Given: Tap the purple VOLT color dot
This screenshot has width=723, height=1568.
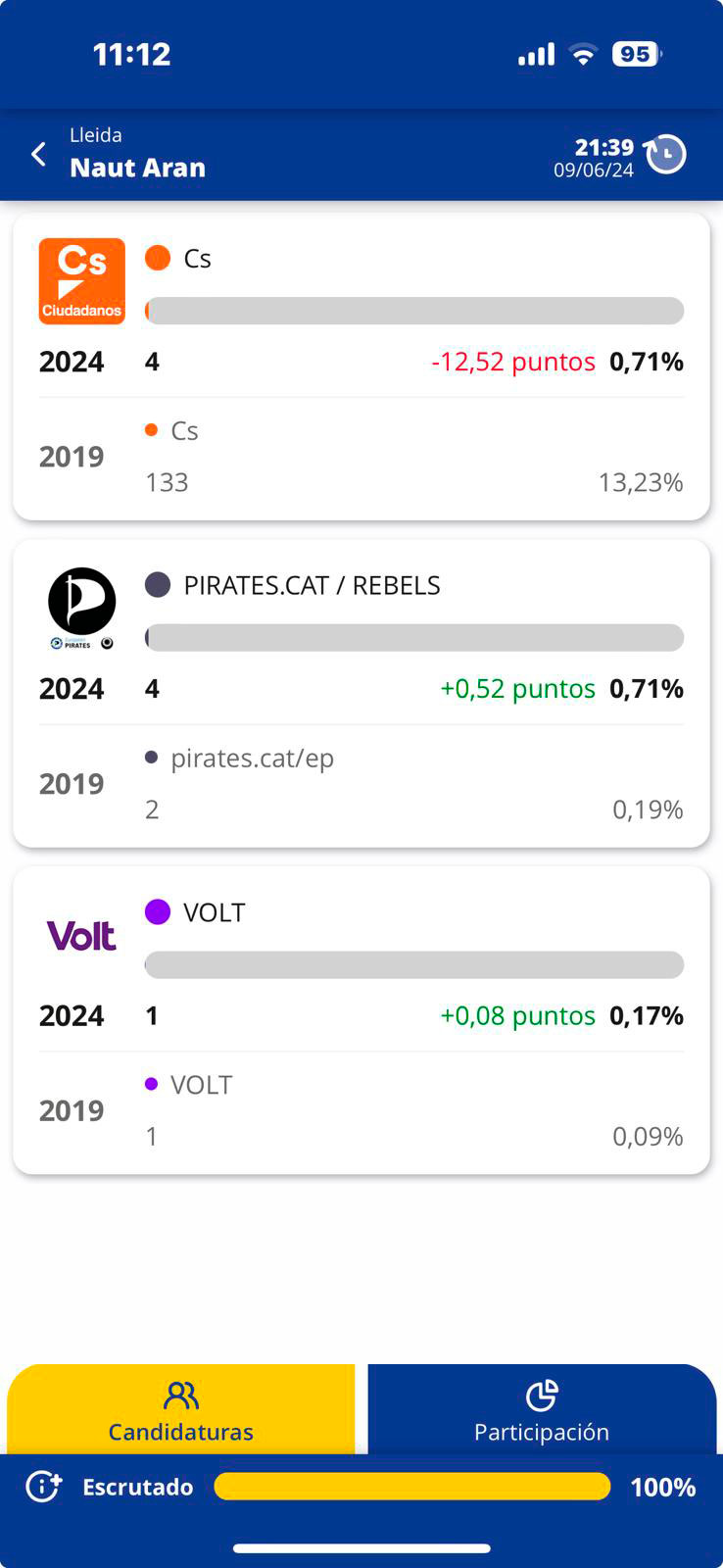Looking at the screenshot, I should (158, 911).
